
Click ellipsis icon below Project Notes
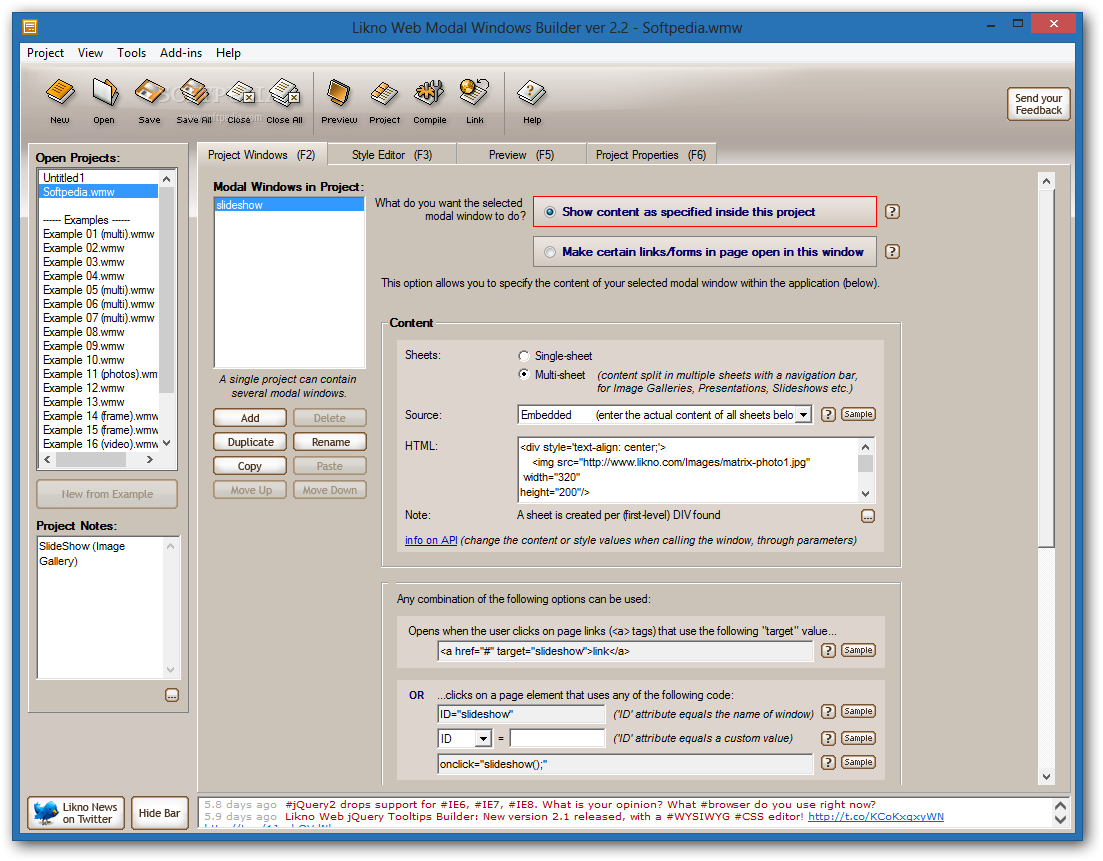click(x=172, y=695)
